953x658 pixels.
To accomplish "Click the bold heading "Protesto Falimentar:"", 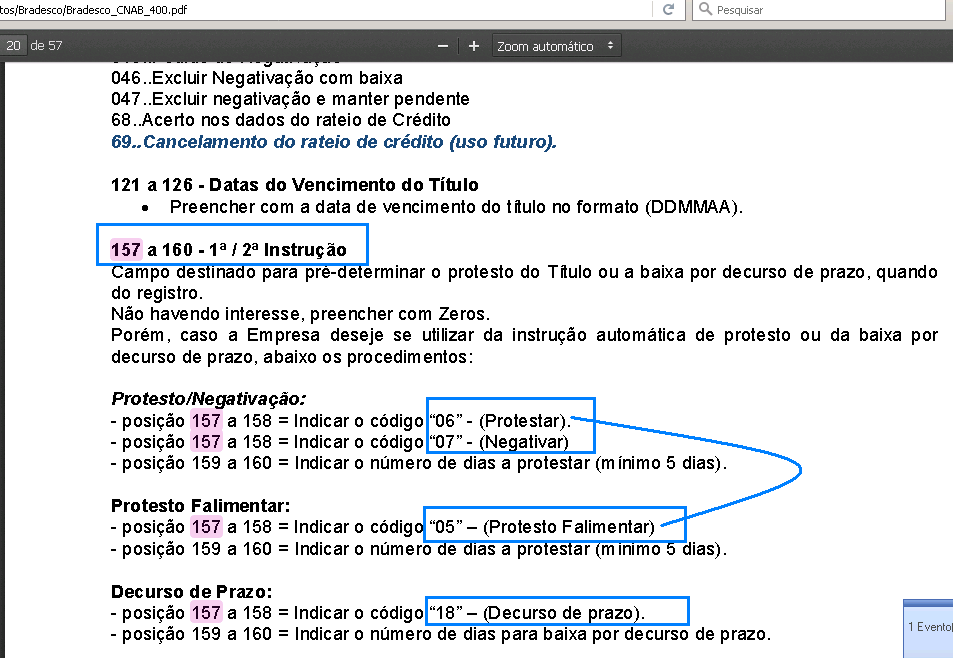I will 201,505.
